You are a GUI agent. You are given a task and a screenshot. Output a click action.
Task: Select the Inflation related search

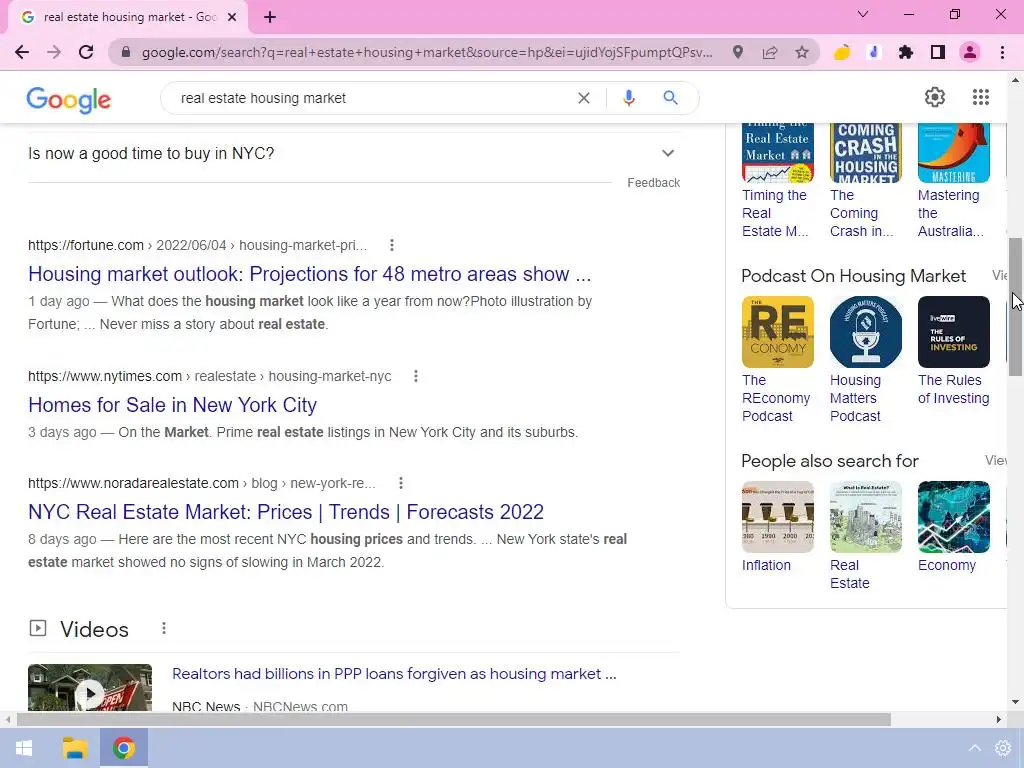pyautogui.click(x=777, y=528)
